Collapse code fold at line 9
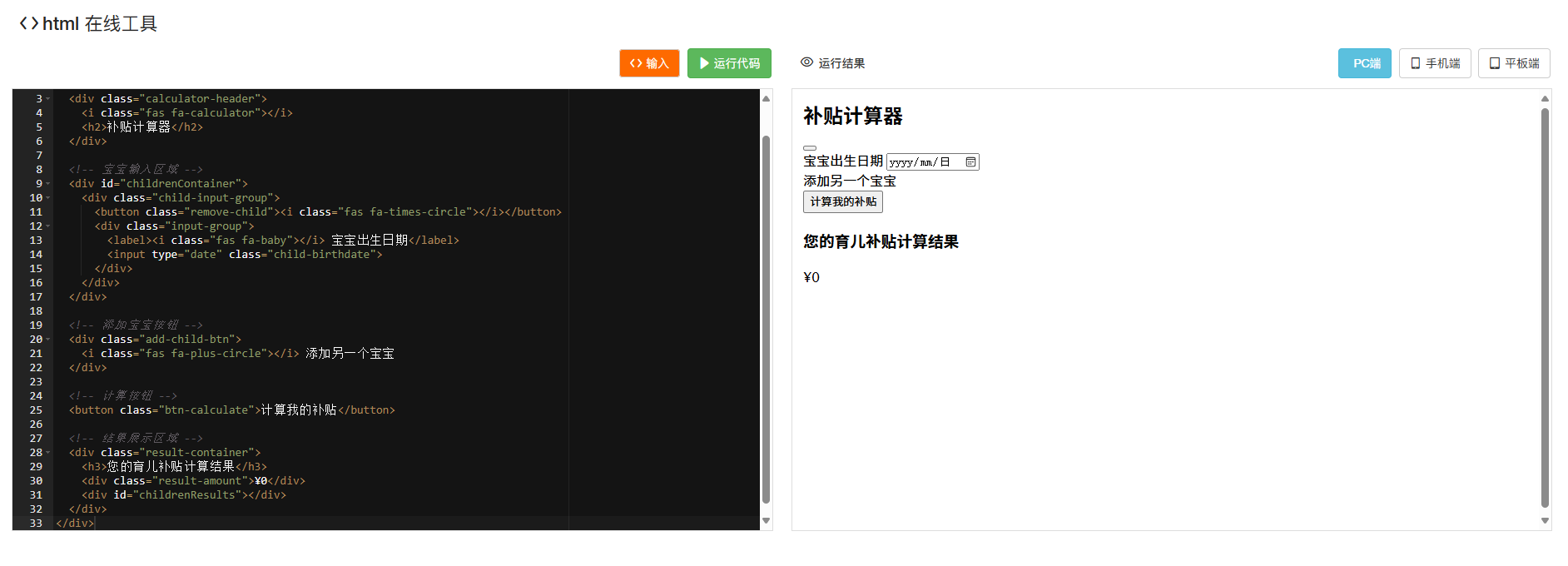The image size is (1568, 566). click(x=48, y=183)
